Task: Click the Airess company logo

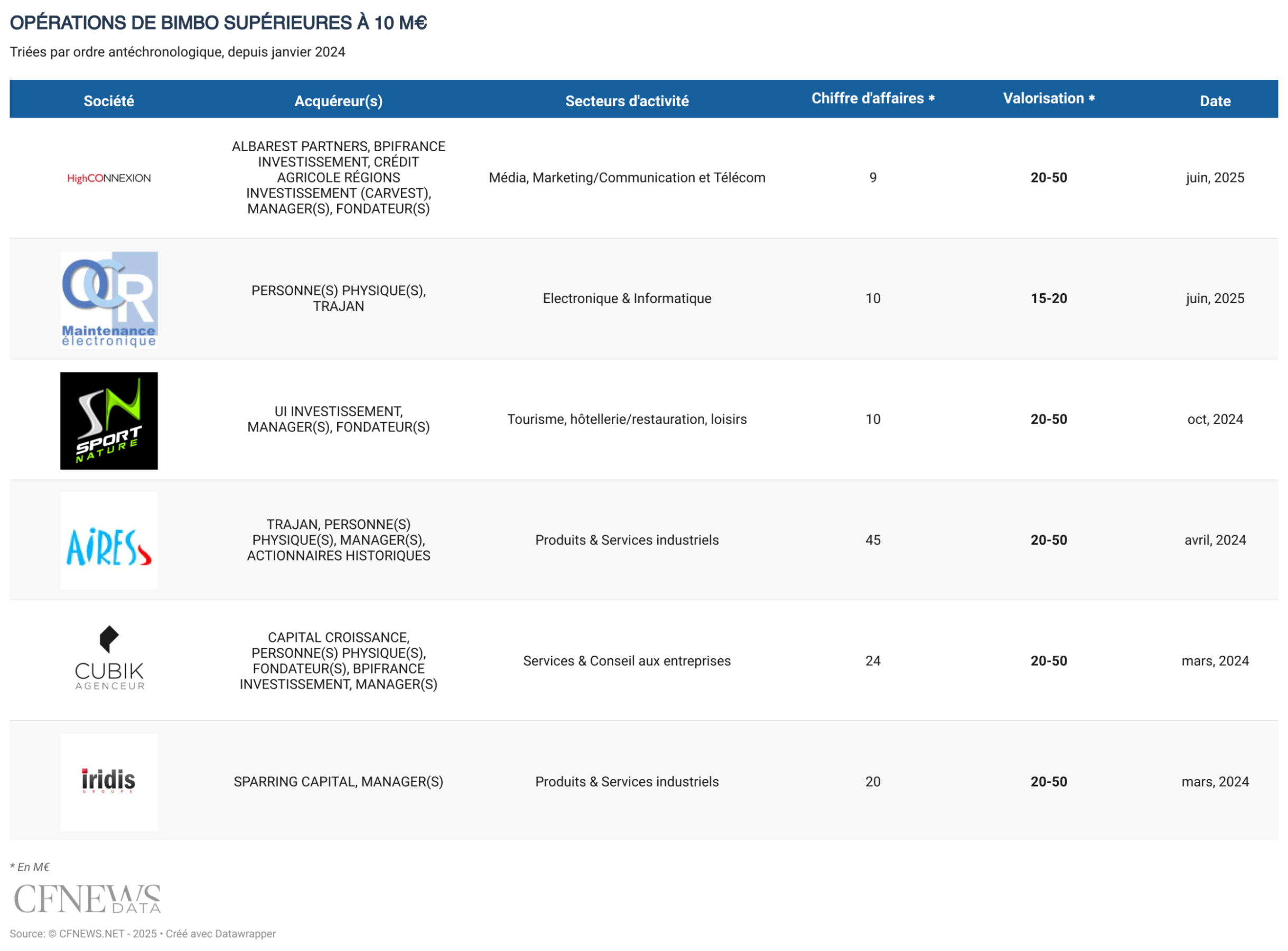Action: pyautogui.click(x=109, y=540)
